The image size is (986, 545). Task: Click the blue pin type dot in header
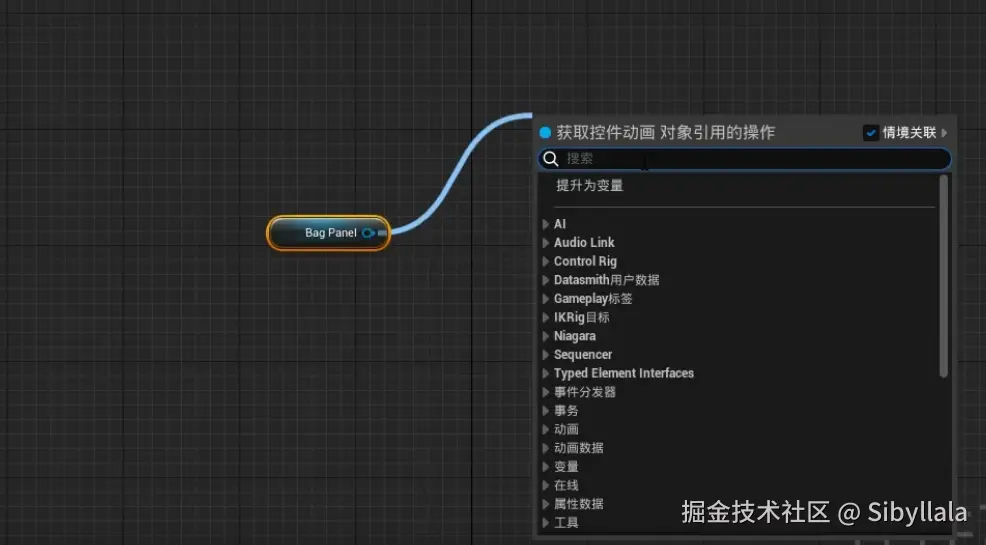coord(545,133)
